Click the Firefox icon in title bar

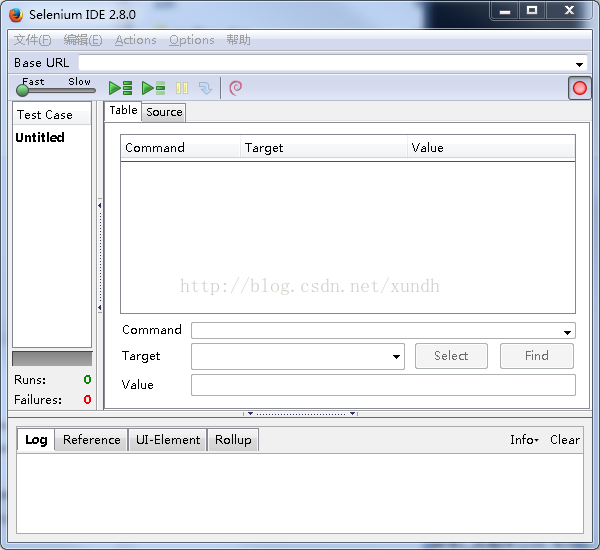tap(16, 15)
